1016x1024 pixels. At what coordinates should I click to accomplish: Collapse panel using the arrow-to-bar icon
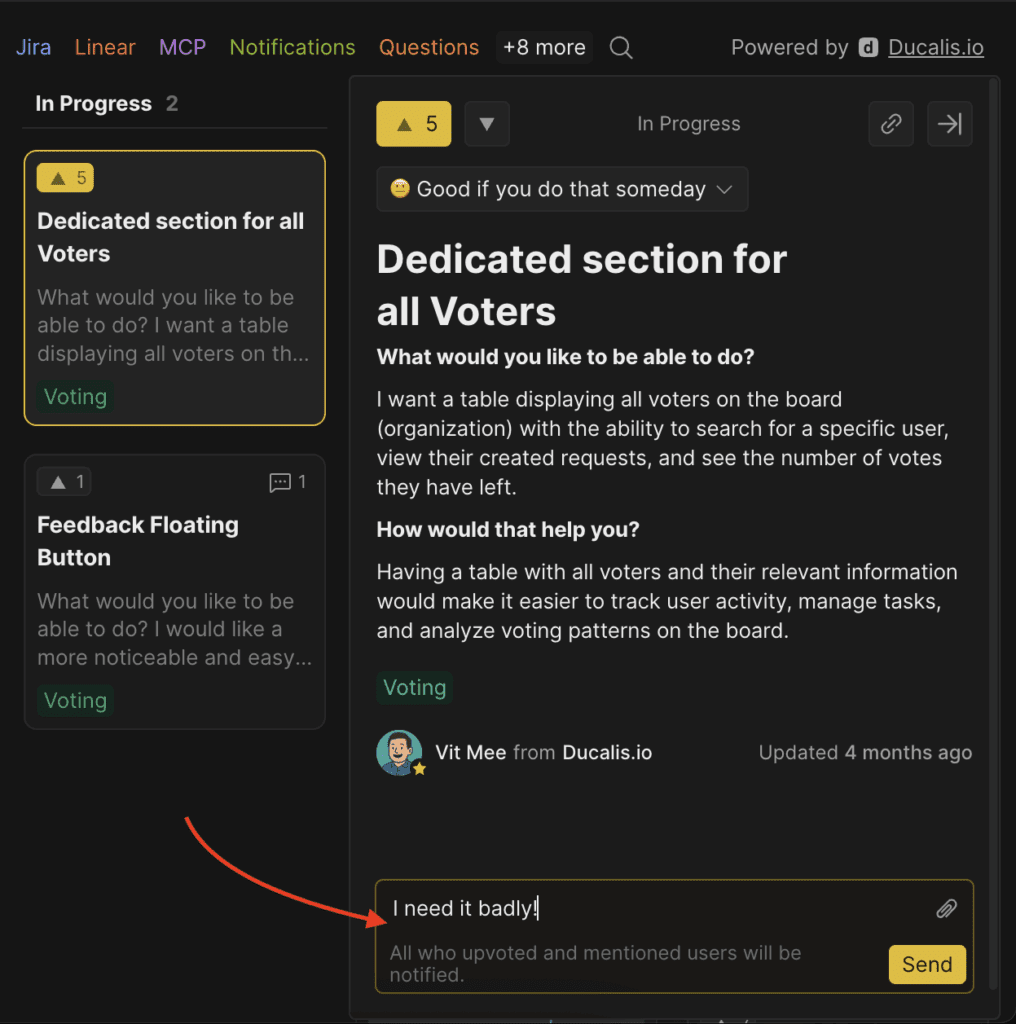click(949, 124)
